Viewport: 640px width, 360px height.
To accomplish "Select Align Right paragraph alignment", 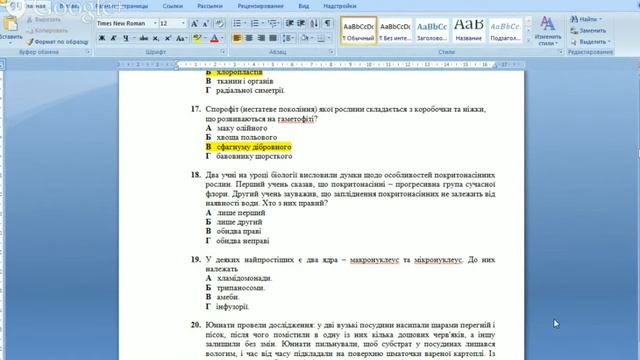I will pos(261,38).
